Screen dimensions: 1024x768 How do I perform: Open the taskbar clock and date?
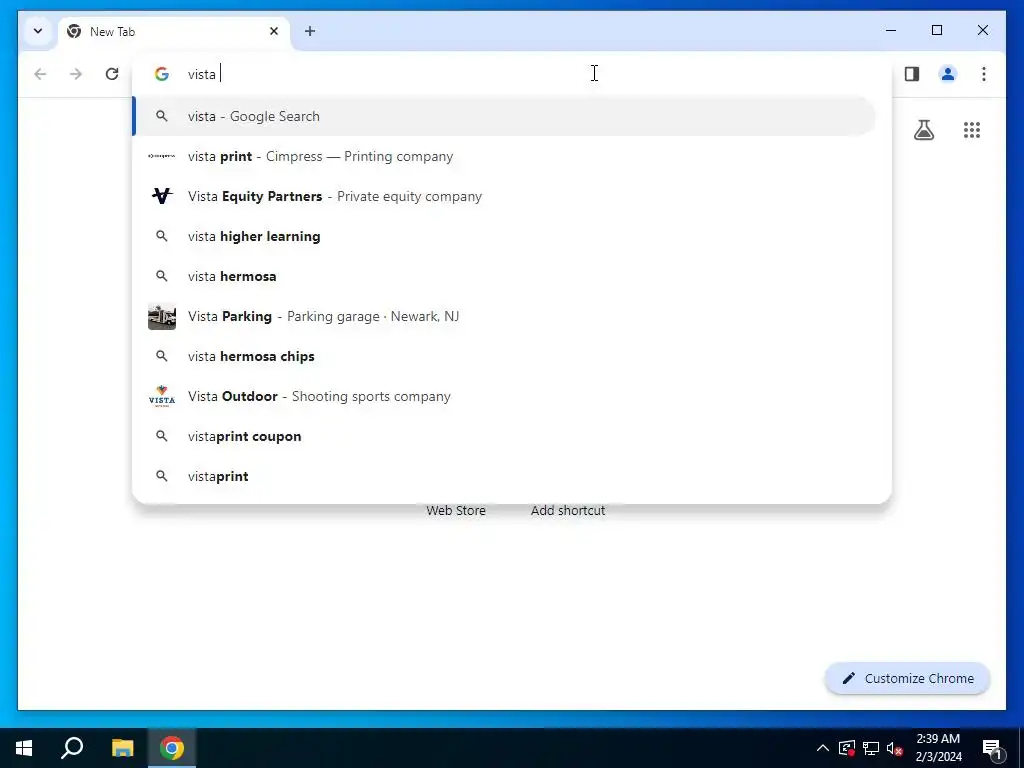[938, 748]
